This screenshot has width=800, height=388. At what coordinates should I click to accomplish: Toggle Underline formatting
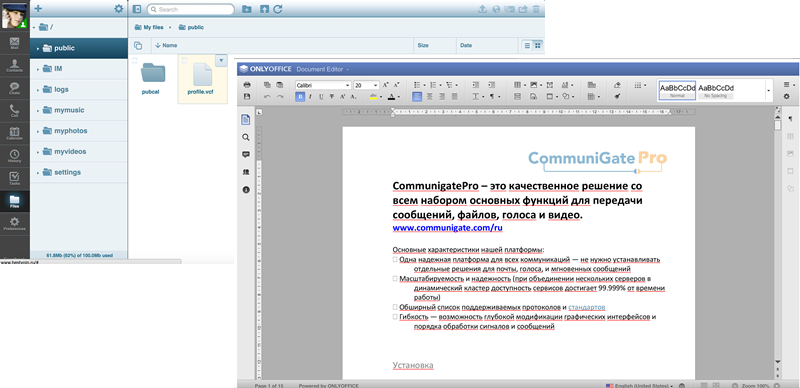(321, 96)
